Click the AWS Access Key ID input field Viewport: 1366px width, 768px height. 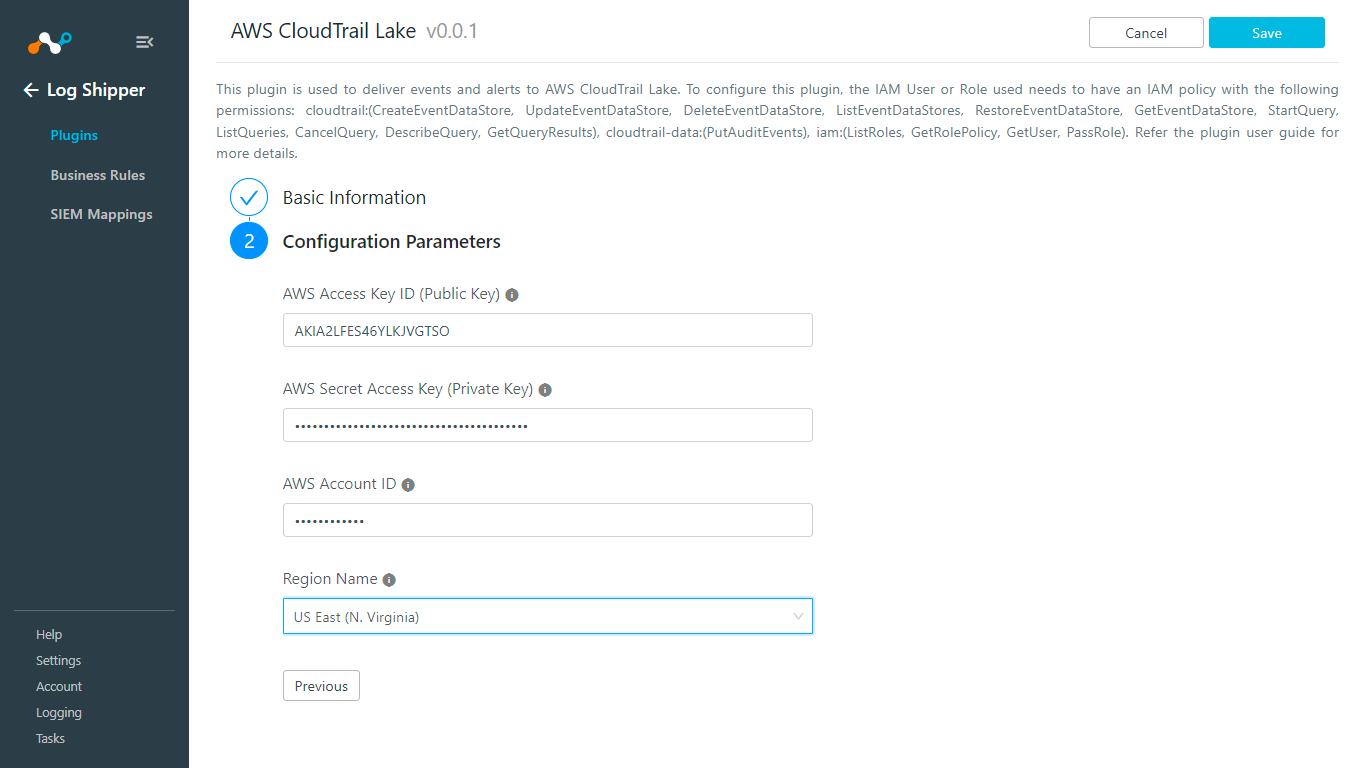[547, 330]
